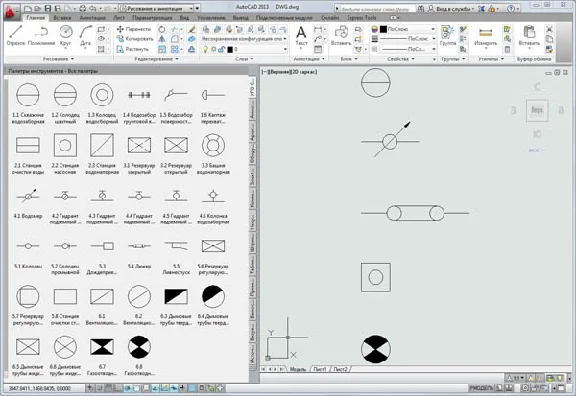The image size is (576, 396).
Task: Select the Полилиния polyline tool
Action: [42, 36]
